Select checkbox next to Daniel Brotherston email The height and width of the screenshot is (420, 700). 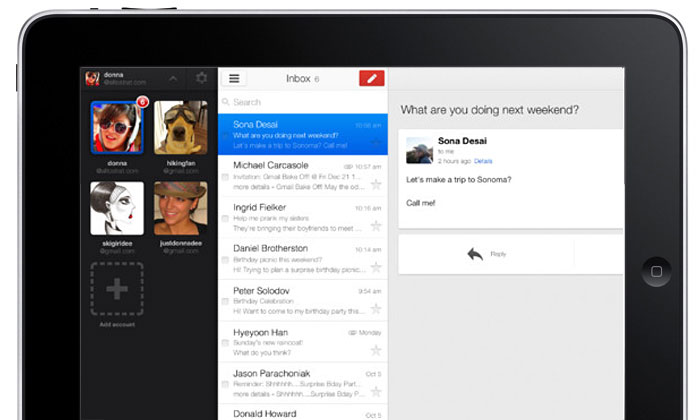point(225,259)
